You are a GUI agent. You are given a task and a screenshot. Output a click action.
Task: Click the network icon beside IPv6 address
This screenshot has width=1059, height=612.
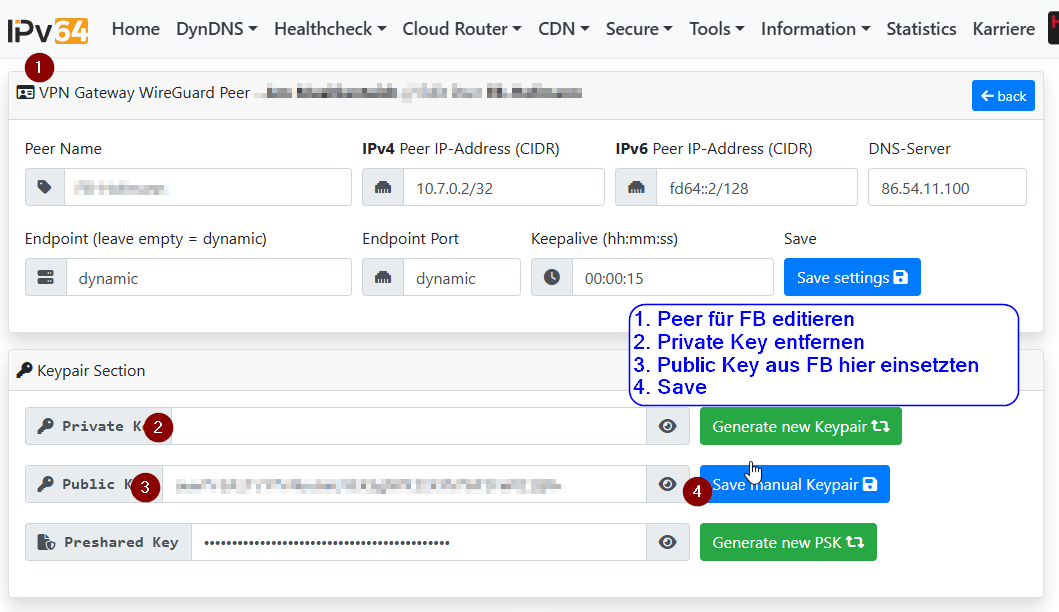pos(636,187)
